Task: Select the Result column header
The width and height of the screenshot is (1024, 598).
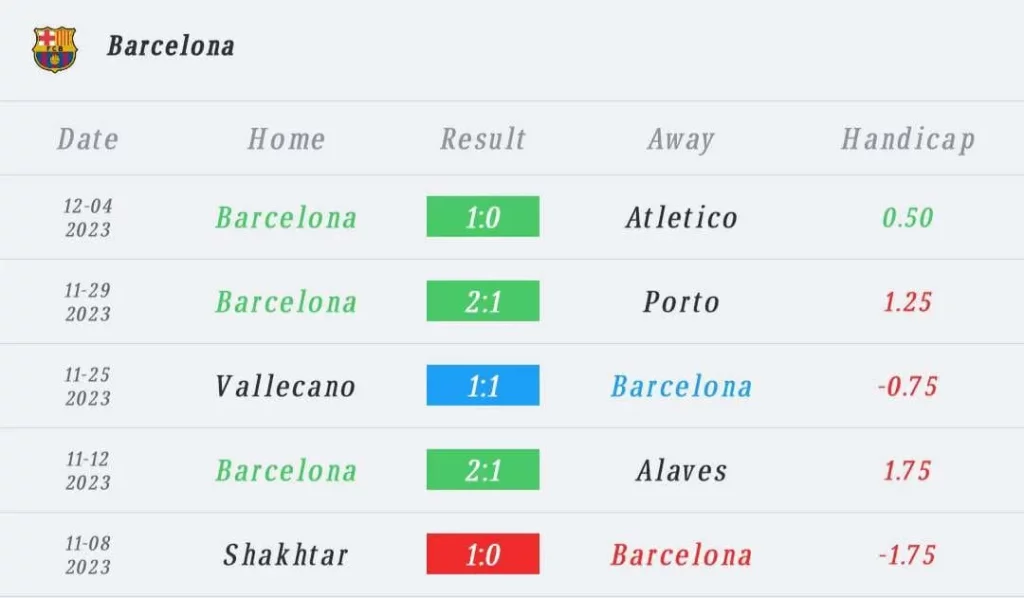Action: (x=483, y=139)
